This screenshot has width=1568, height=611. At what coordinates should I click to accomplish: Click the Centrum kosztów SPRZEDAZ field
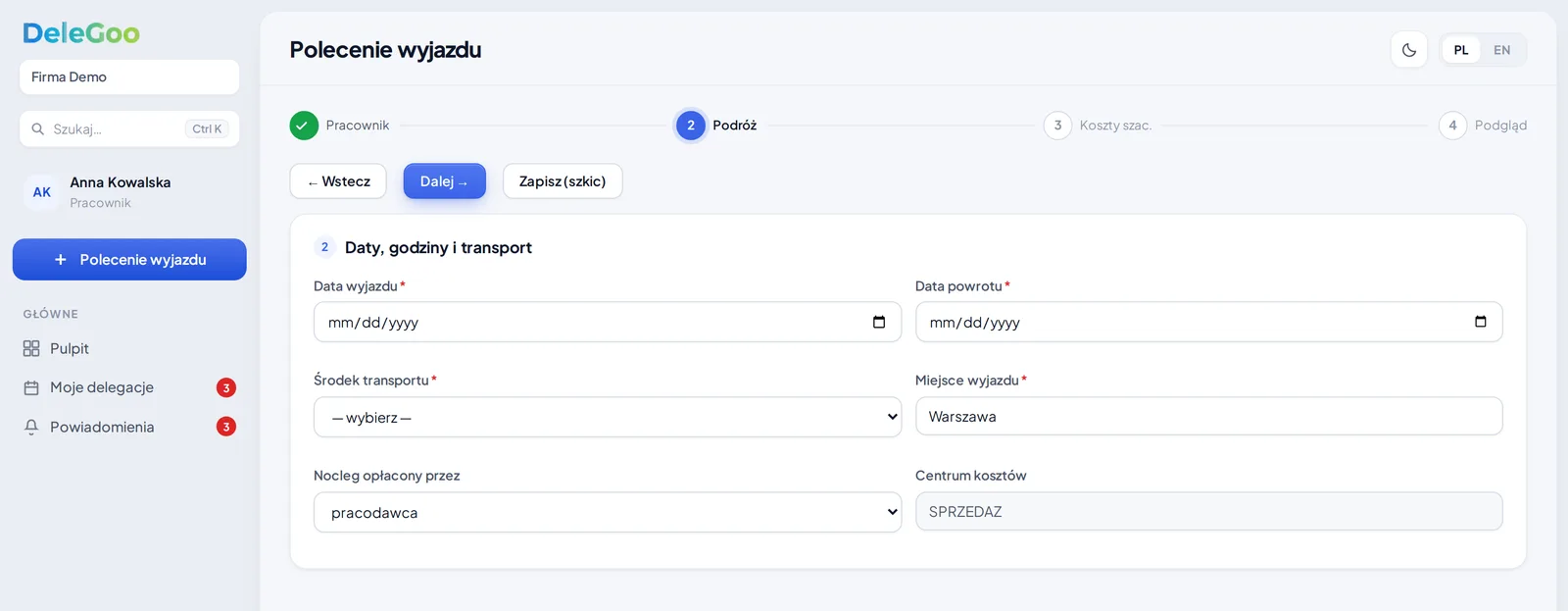tap(1208, 512)
